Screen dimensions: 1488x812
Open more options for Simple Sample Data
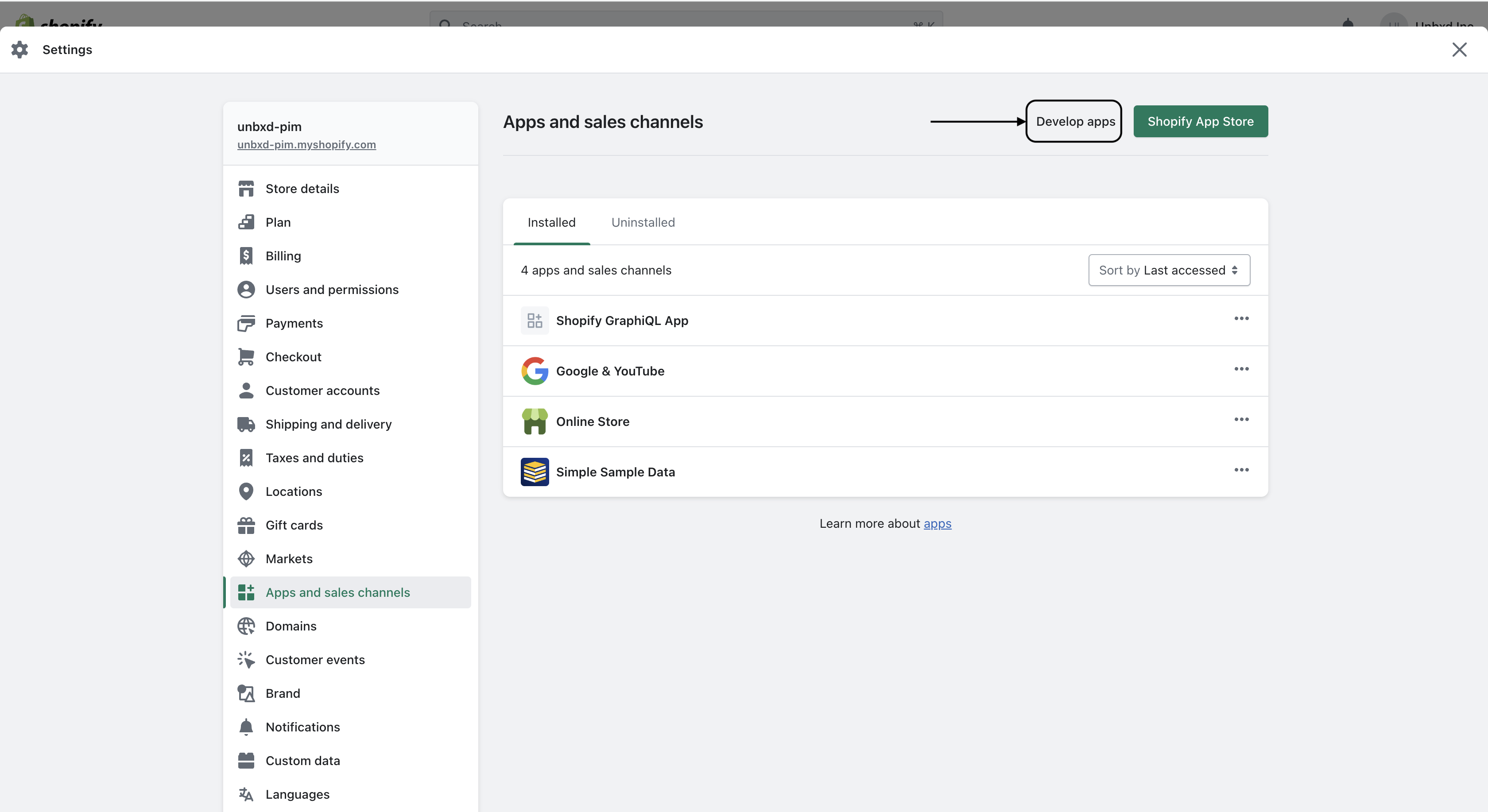1241,470
